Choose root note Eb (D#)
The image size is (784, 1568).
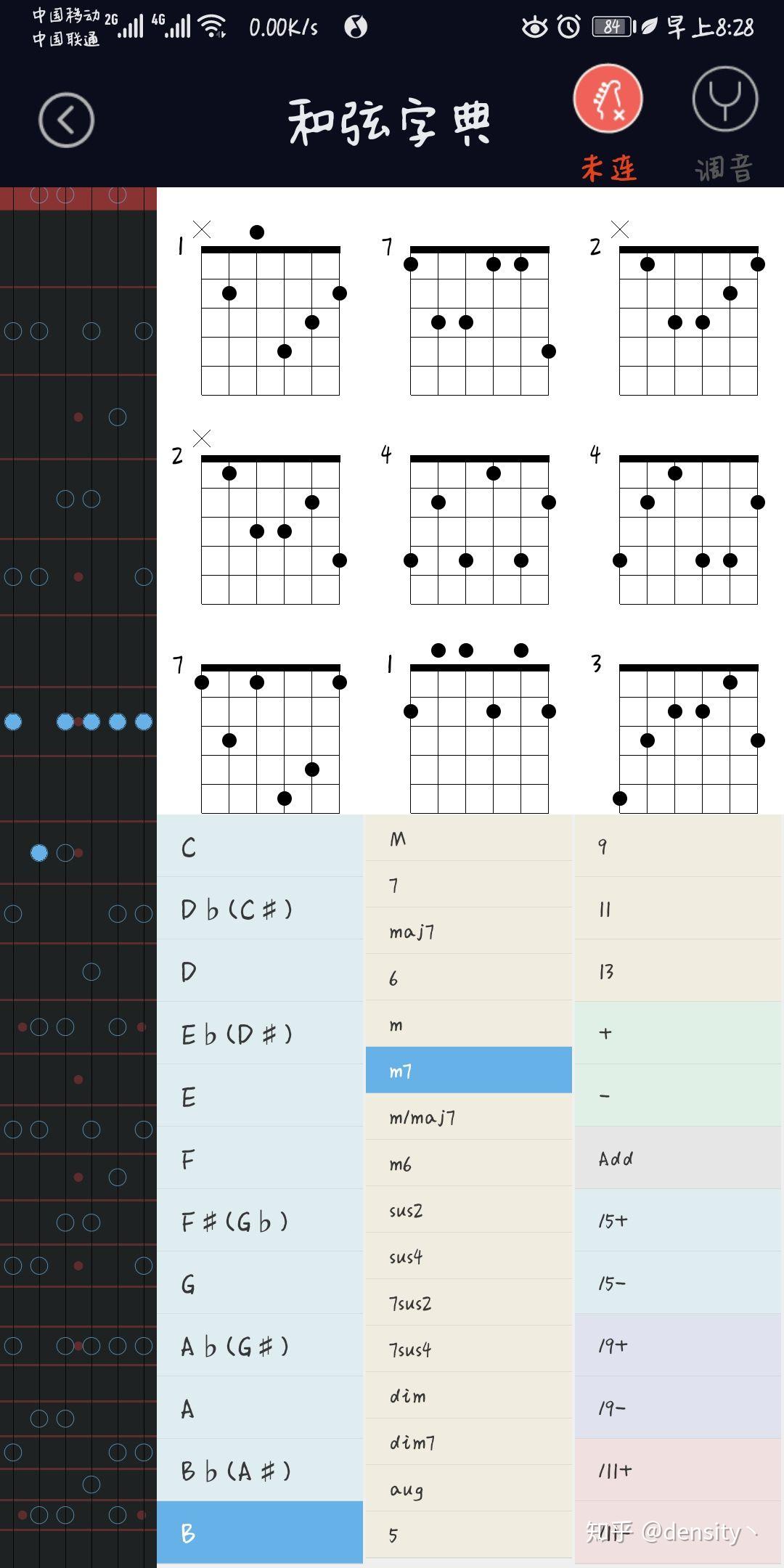(260, 1034)
